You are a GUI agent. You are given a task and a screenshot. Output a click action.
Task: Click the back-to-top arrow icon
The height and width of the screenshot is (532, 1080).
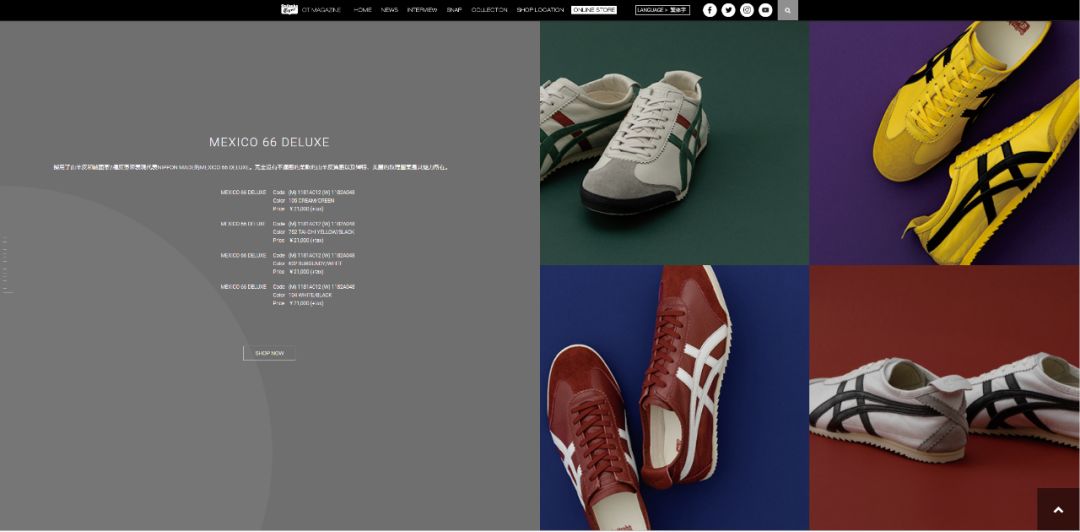click(1059, 509)
